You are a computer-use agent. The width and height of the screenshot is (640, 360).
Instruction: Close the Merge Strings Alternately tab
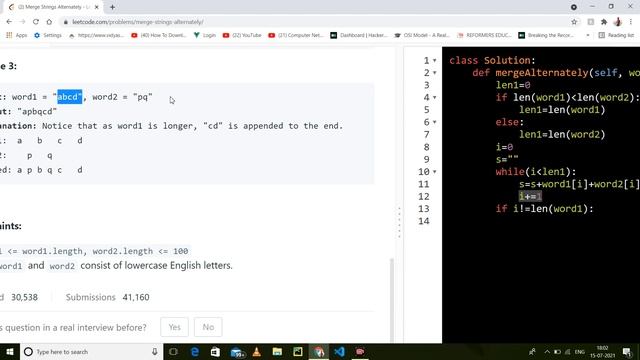(97, 7)
